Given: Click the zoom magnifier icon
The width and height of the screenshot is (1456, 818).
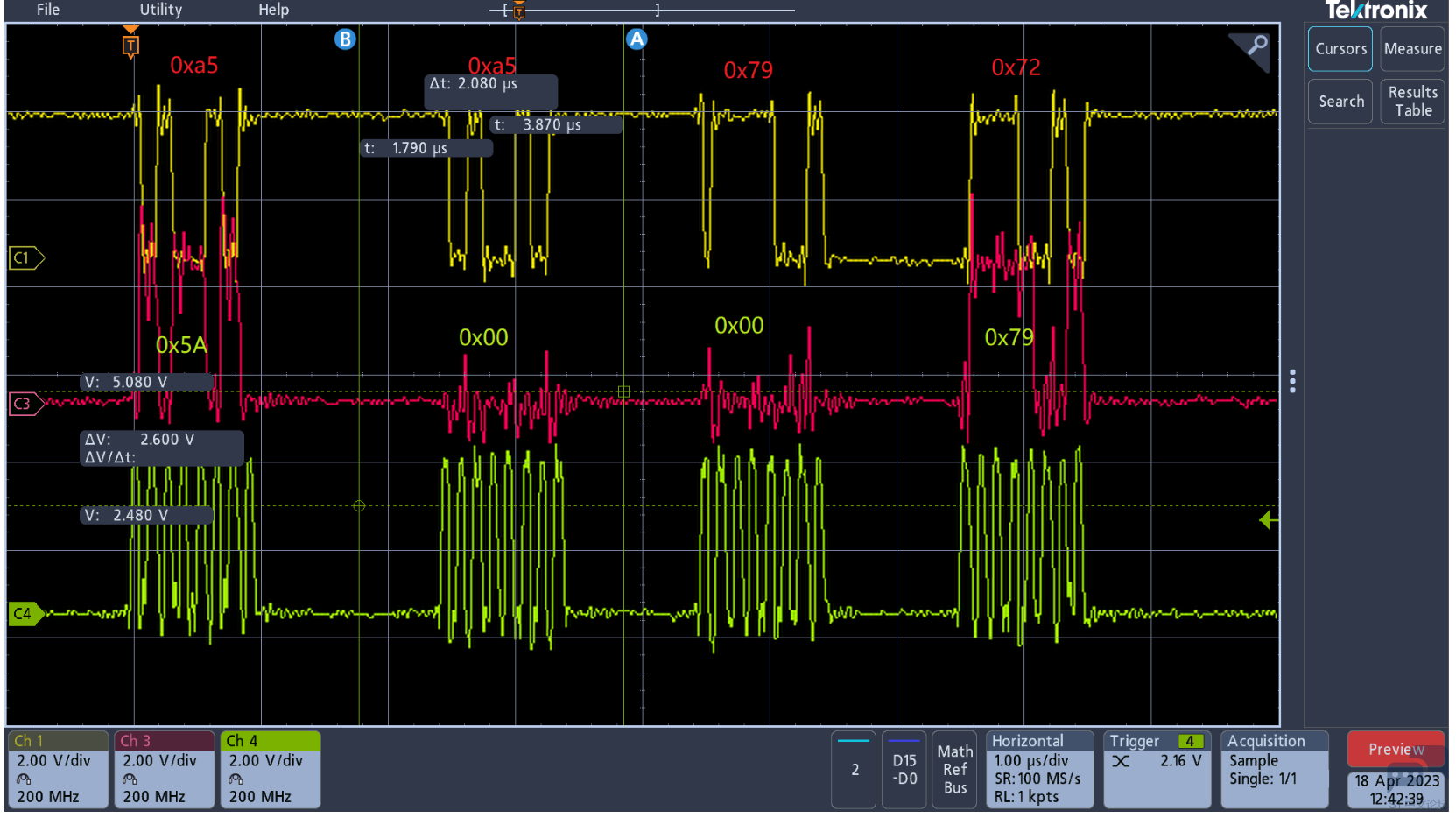Looking at the screenshot, I should (1256, 46).
